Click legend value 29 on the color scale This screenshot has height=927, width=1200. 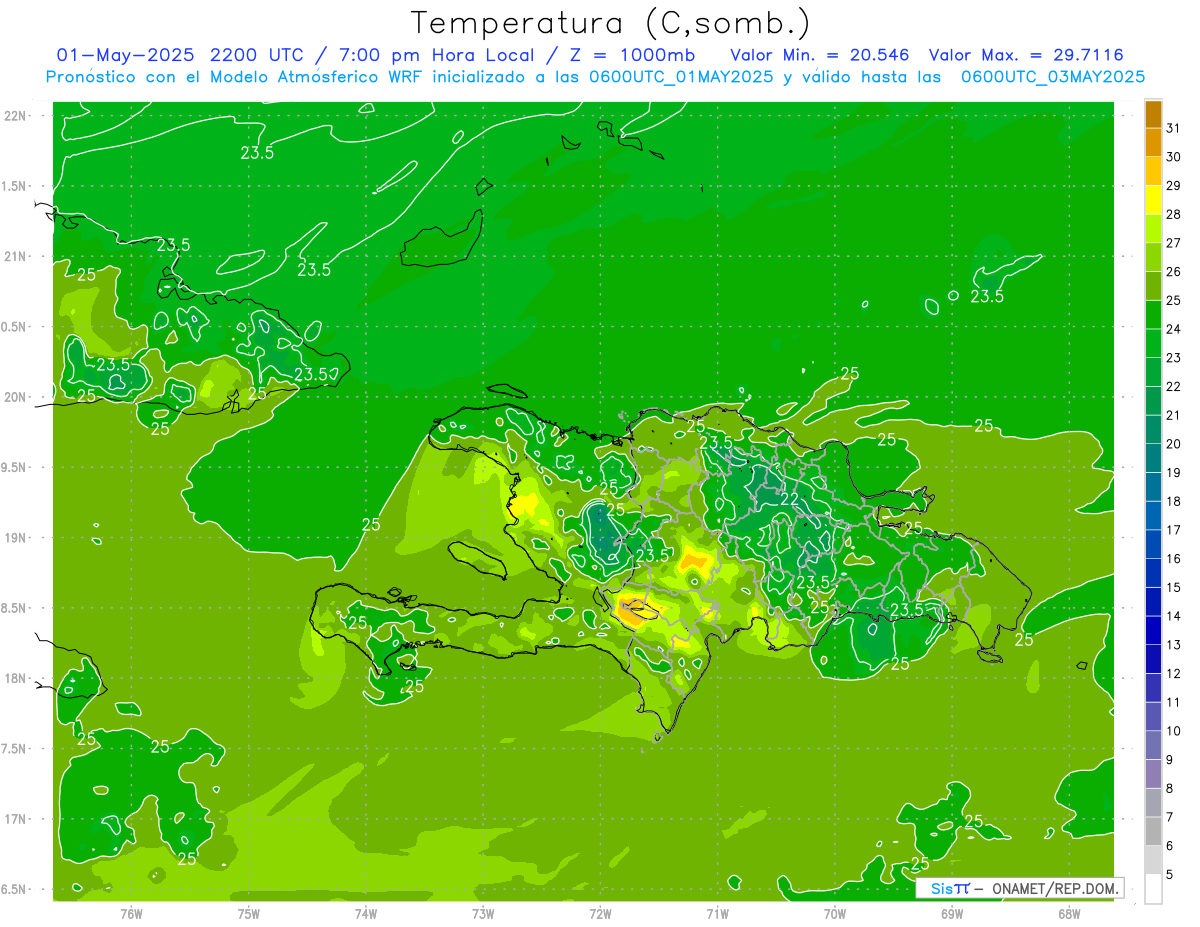tap(1173, 185)
